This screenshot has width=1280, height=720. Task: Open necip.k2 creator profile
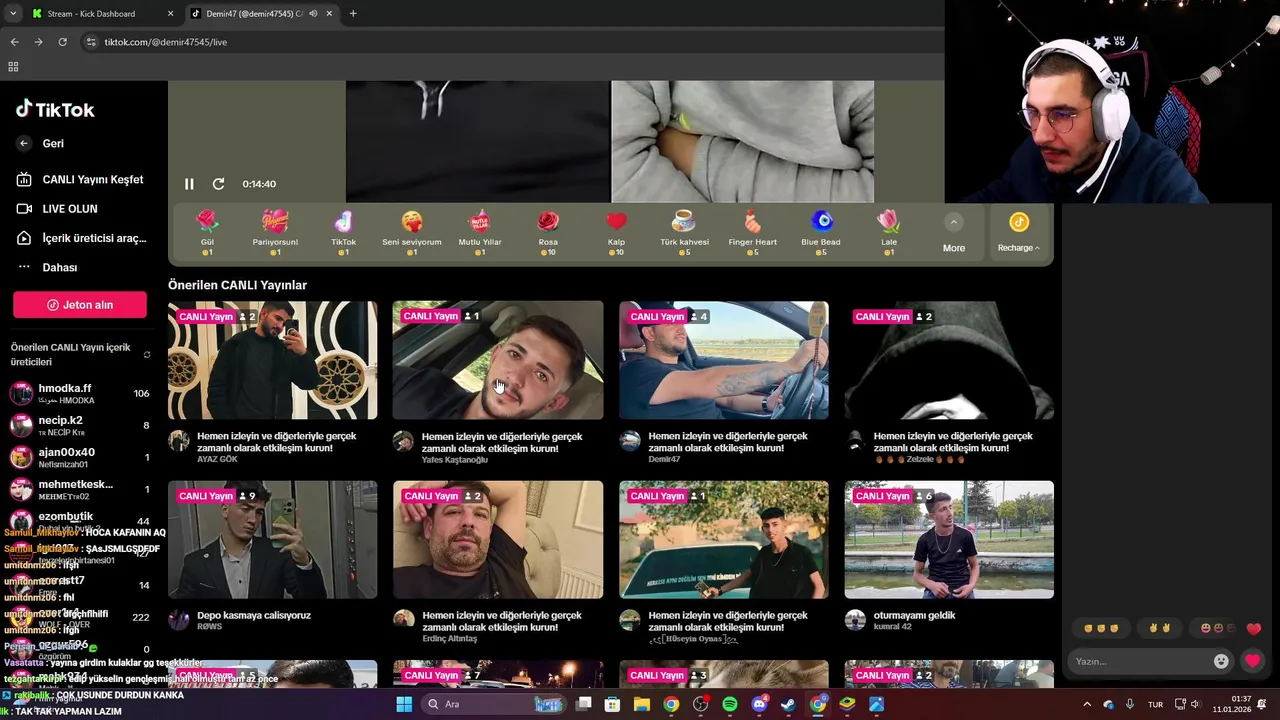(80, 425)
